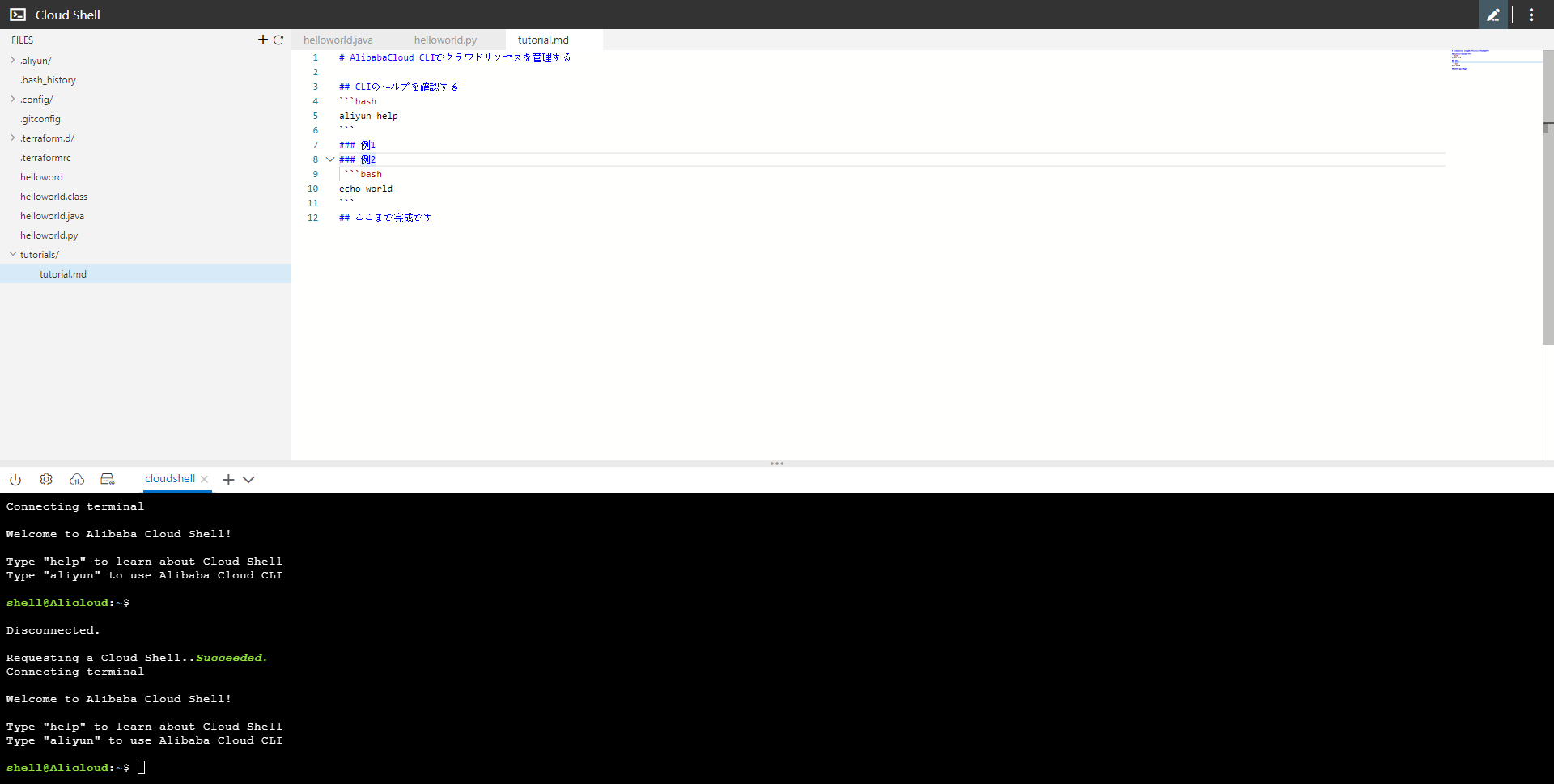Expand the .config/ folder
This screenshot has height=784, width=1554.
coord(13,99)
